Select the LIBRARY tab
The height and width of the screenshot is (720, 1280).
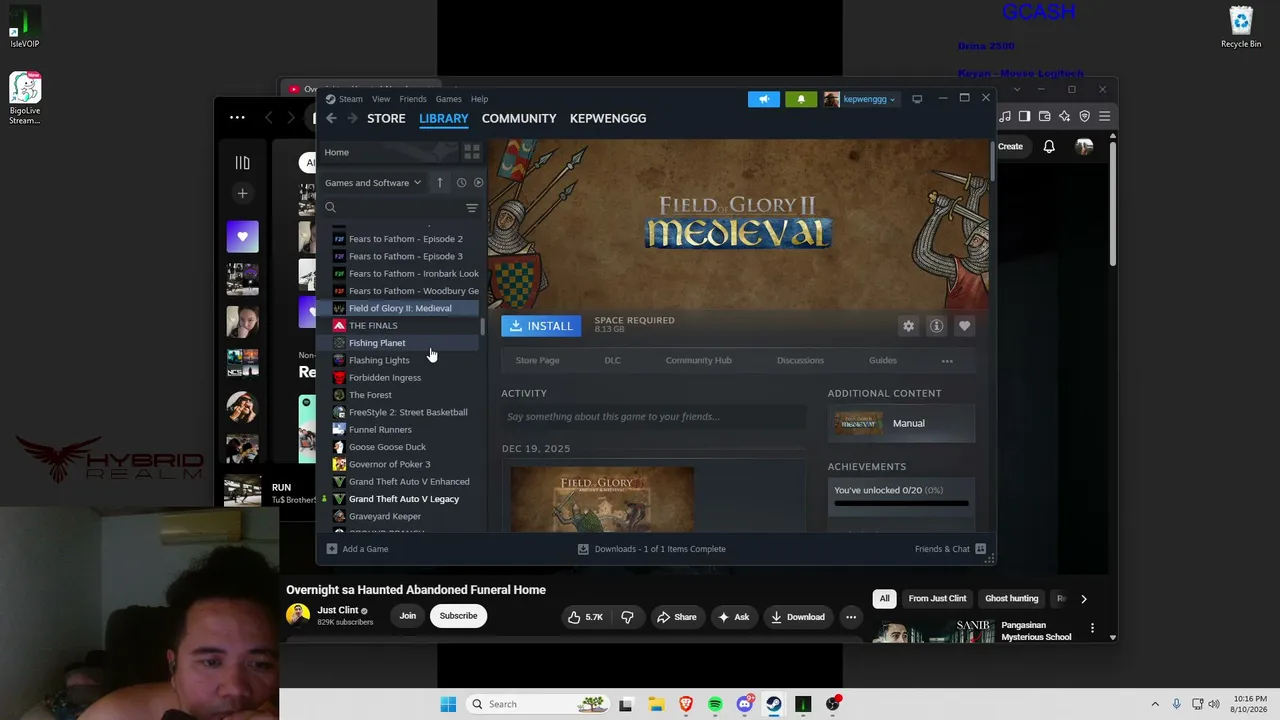click(x=444, y=118)
